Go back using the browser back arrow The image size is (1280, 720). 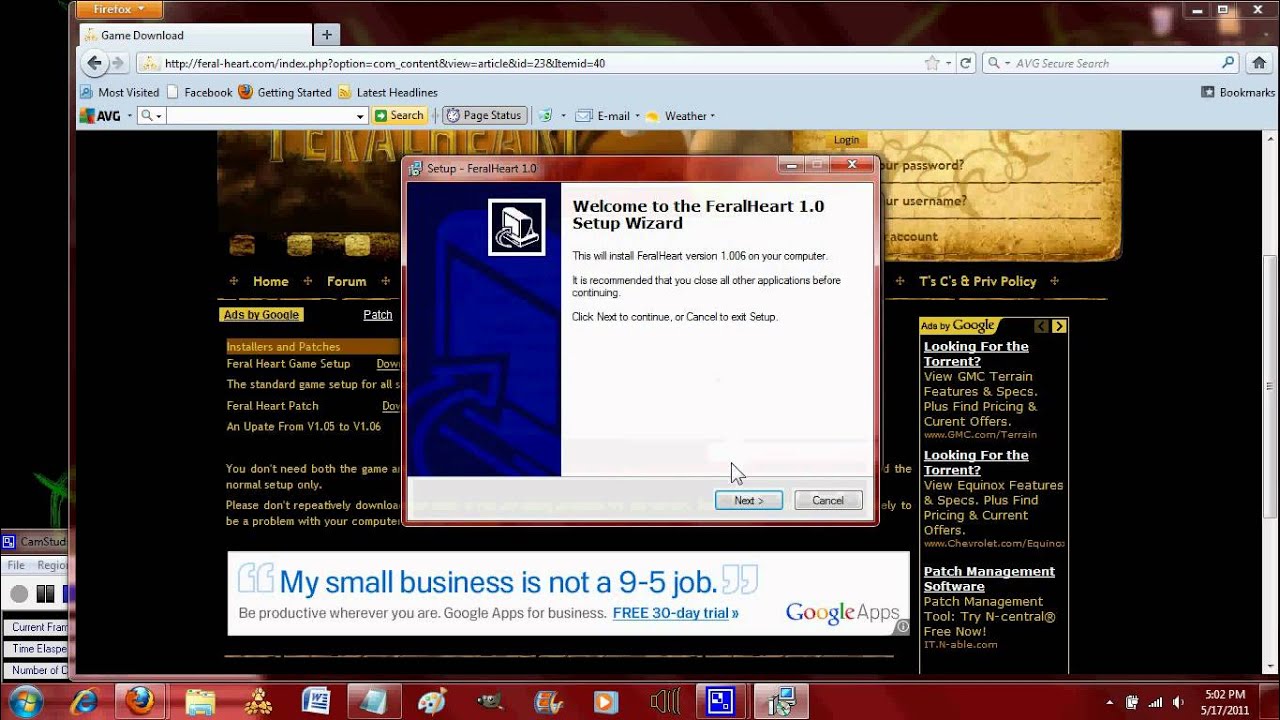tap(94, 63)
